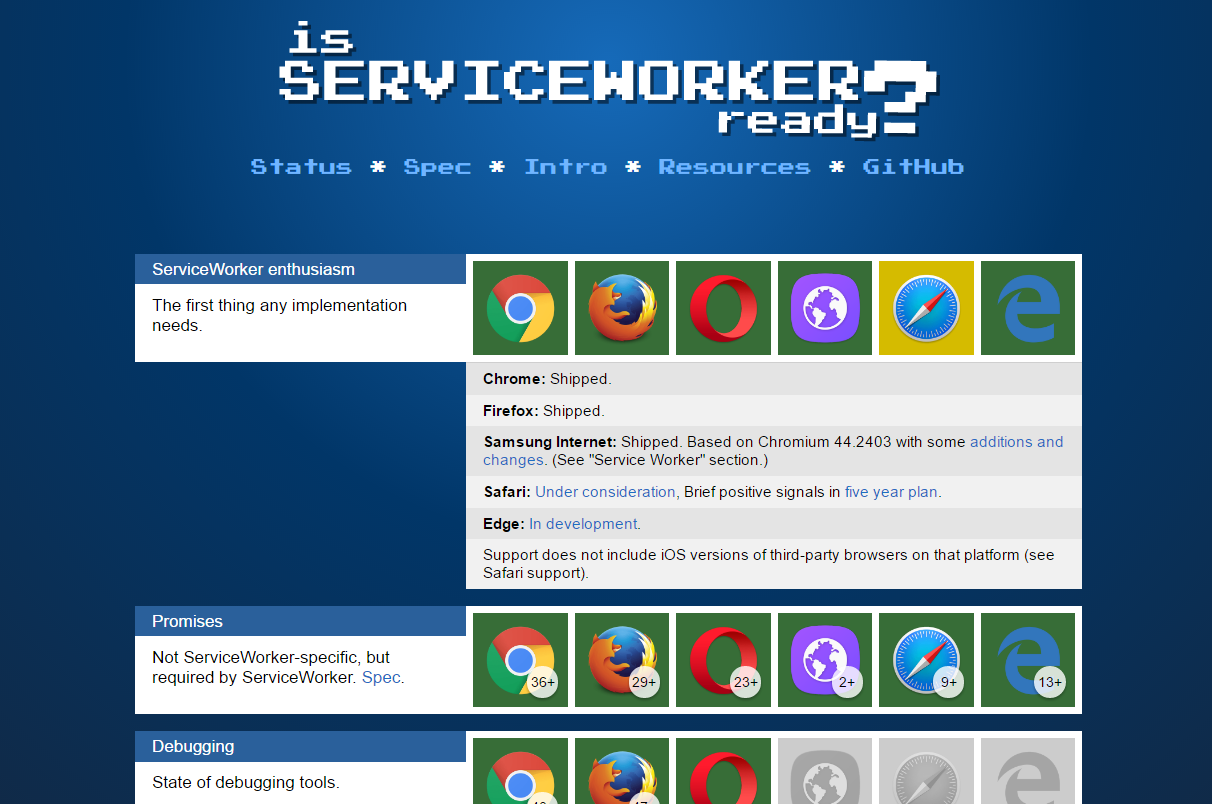1212x804 pixels.
Task: Select Edge 13+ icon in Promises row
Action: click(x=1028, y=660)
